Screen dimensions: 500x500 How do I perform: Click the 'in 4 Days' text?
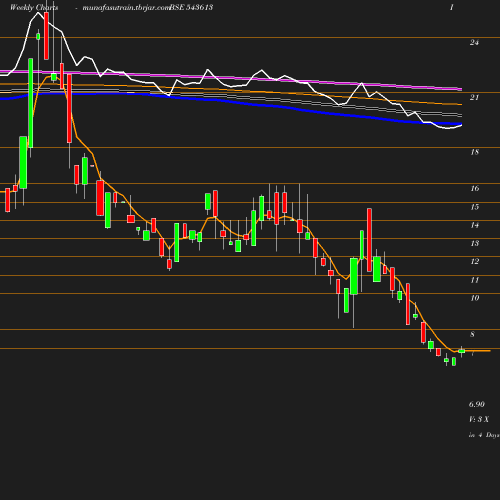(x=484, y=435)
